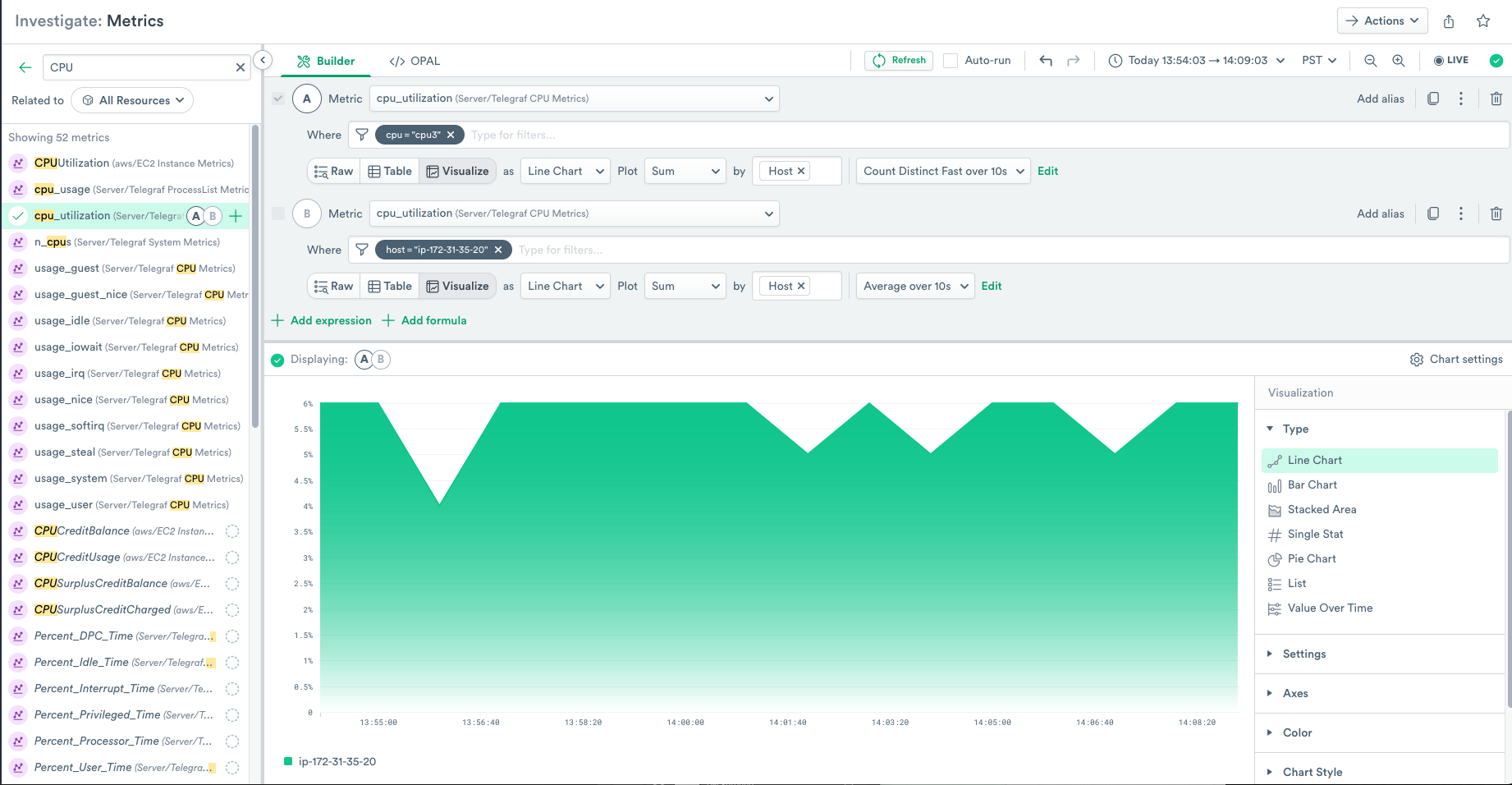This screenshot has width=1512, height=785.
Task: Undo the last query change
Action: (1046, 61)
